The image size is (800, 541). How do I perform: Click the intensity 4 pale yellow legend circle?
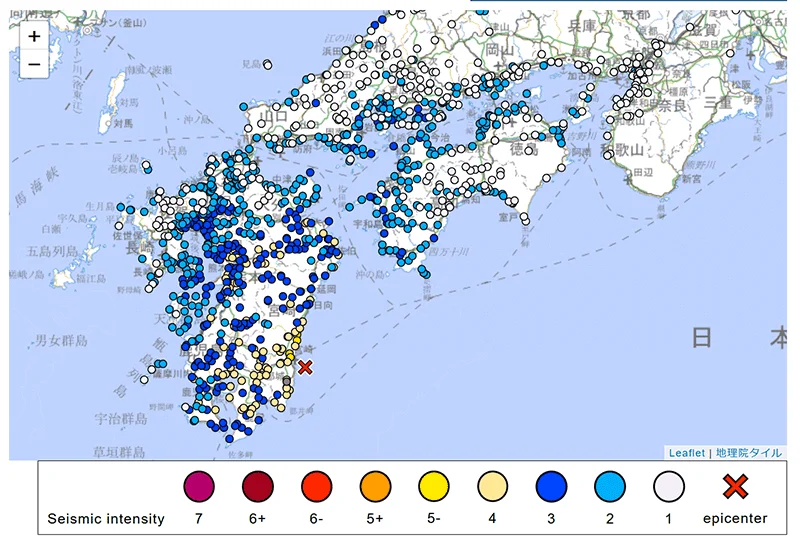click(x=492, y=486)
